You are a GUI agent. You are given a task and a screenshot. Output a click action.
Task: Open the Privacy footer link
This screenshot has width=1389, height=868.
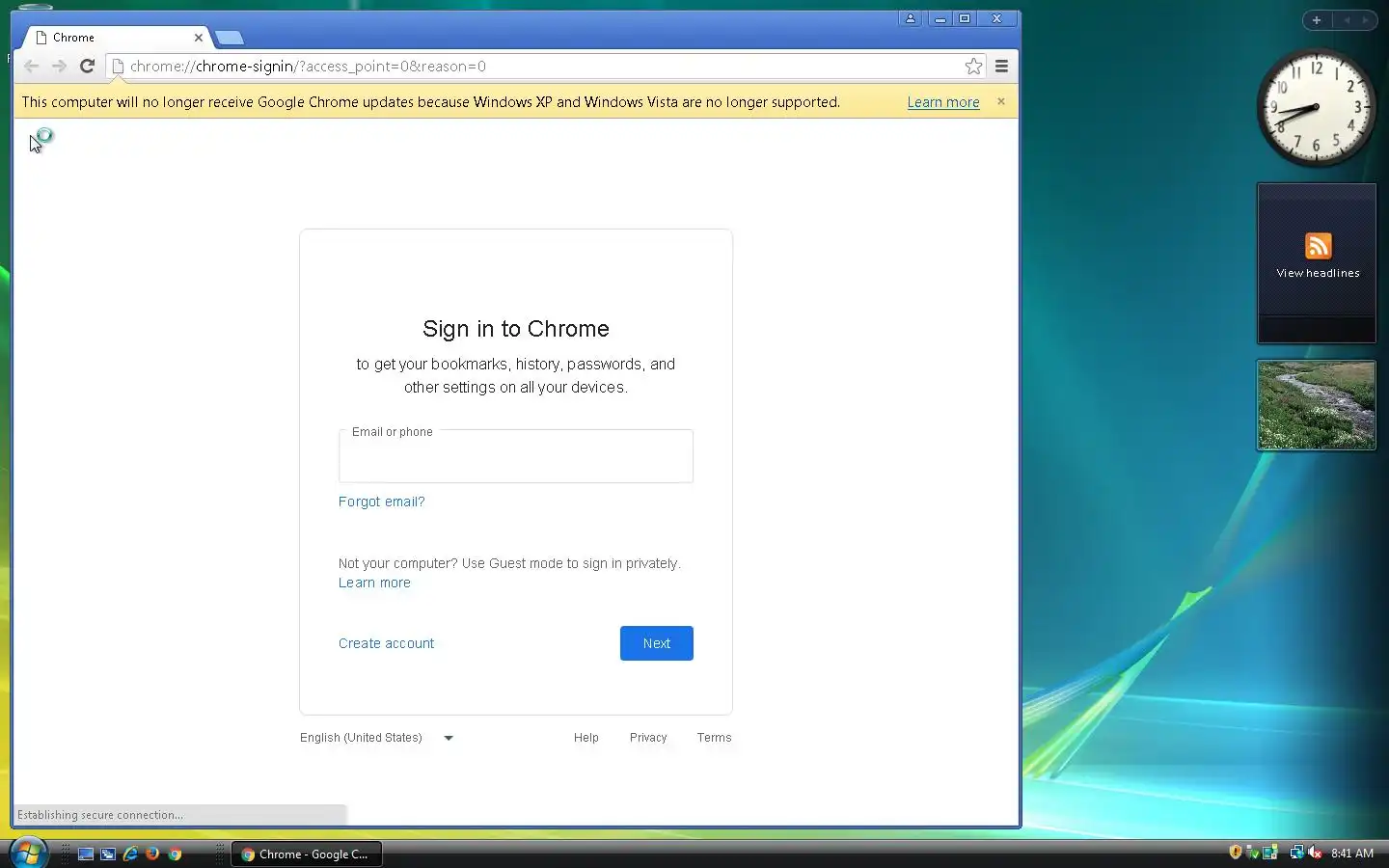pyautogui.click(x=648, y=738)
